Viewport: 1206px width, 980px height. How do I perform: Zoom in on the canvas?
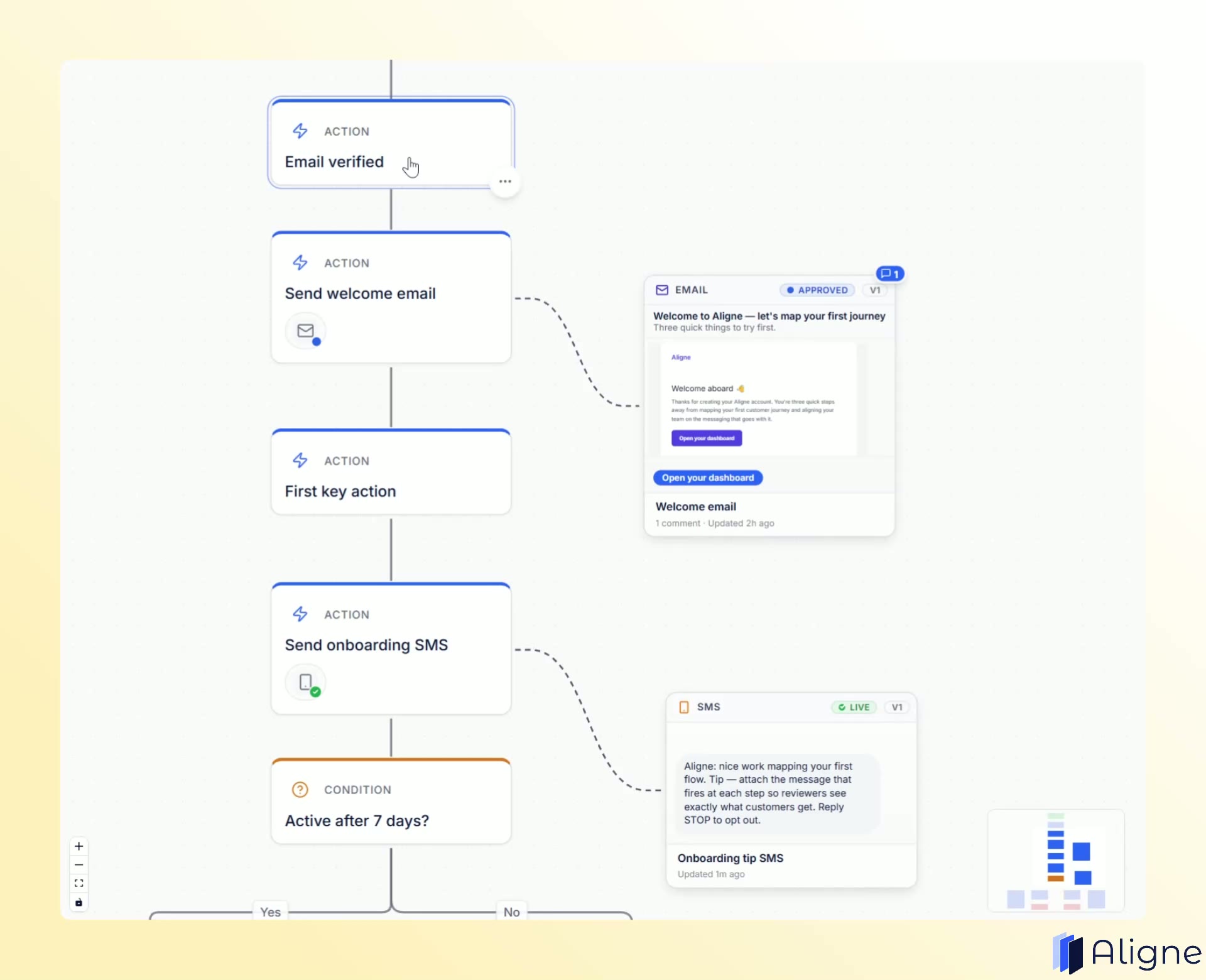point(79,846)
